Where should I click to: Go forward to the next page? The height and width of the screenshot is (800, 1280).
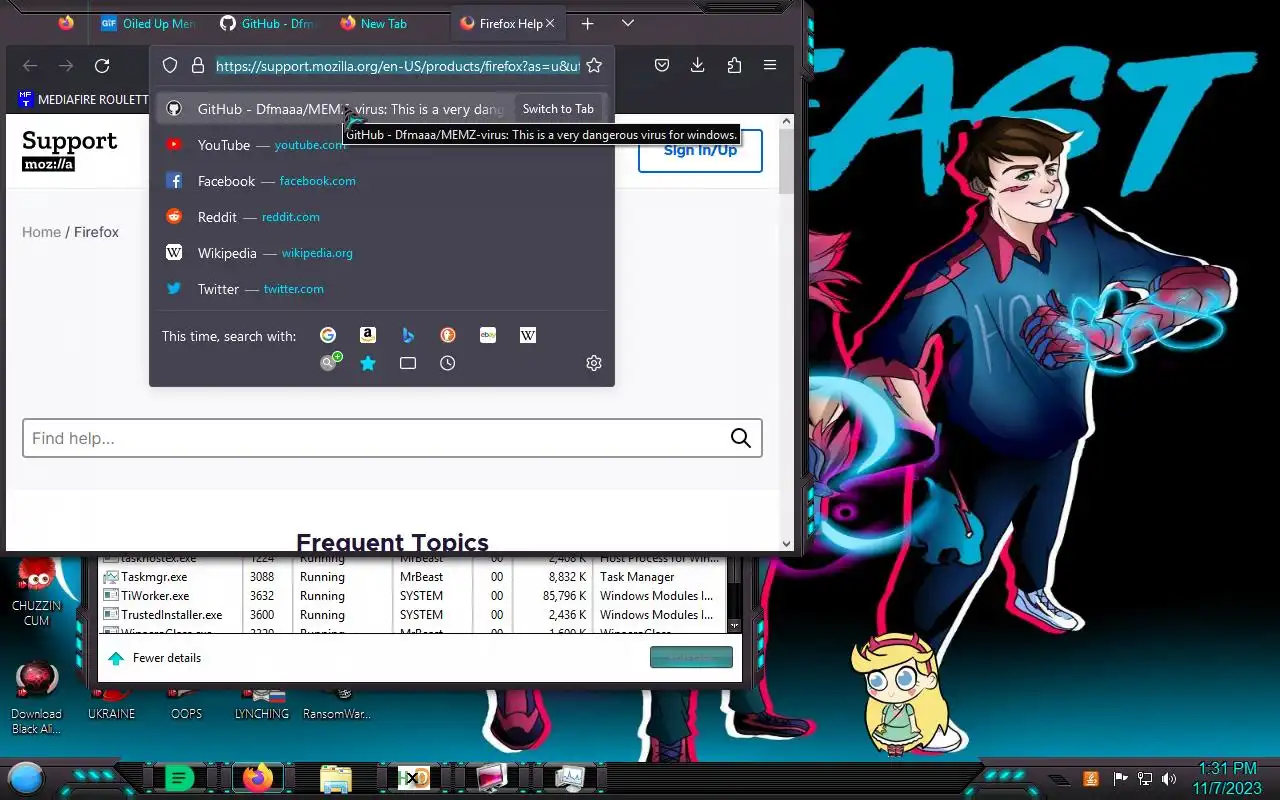coord(66,65)
